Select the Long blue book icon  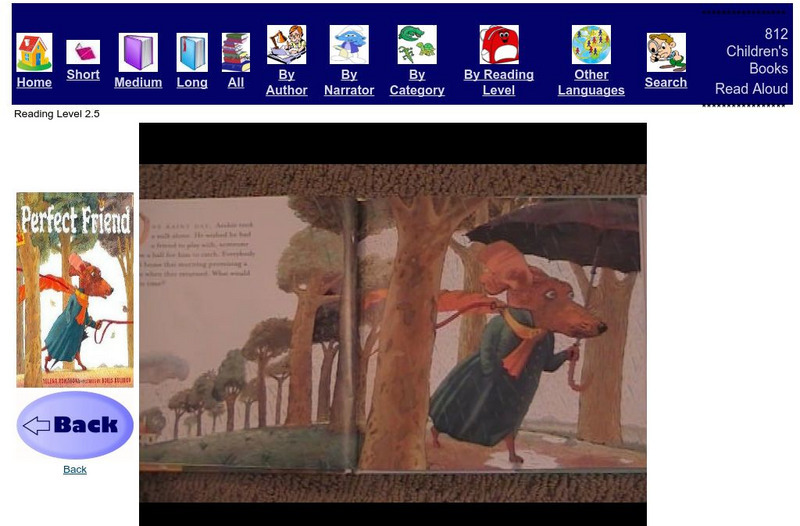[192, 53]
